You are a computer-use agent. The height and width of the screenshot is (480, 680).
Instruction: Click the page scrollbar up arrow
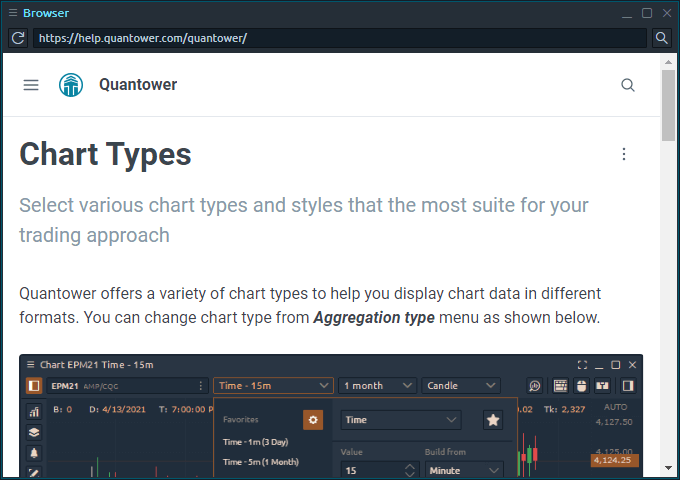tap(668, 62)
